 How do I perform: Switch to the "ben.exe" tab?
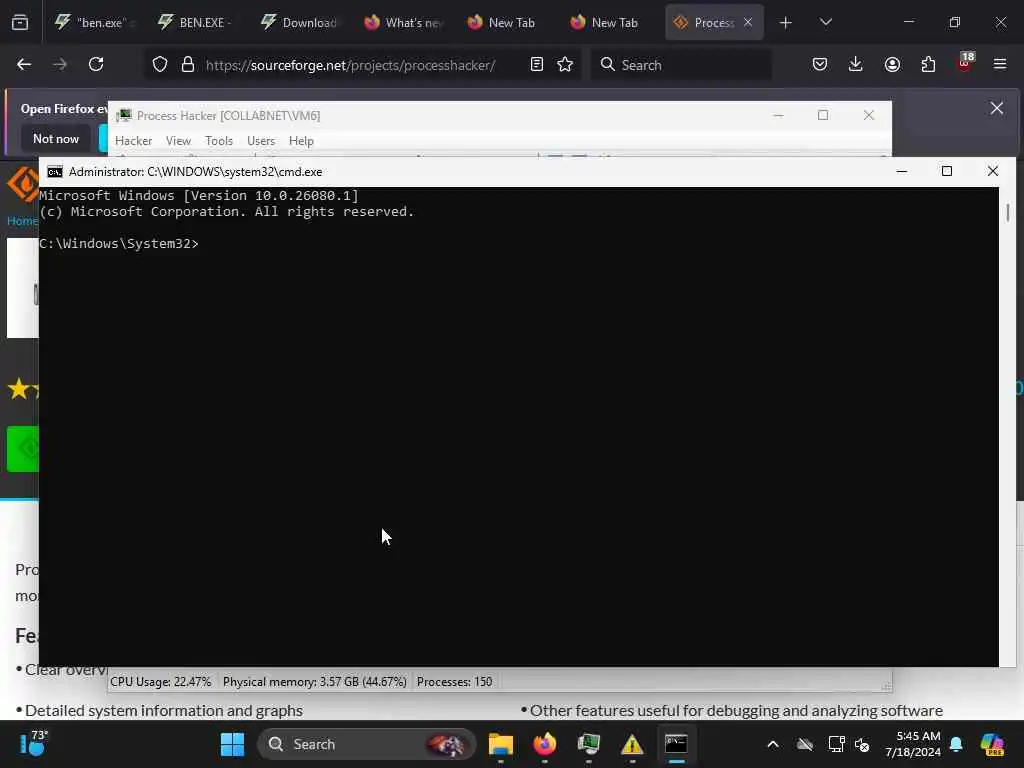[96, 23]
